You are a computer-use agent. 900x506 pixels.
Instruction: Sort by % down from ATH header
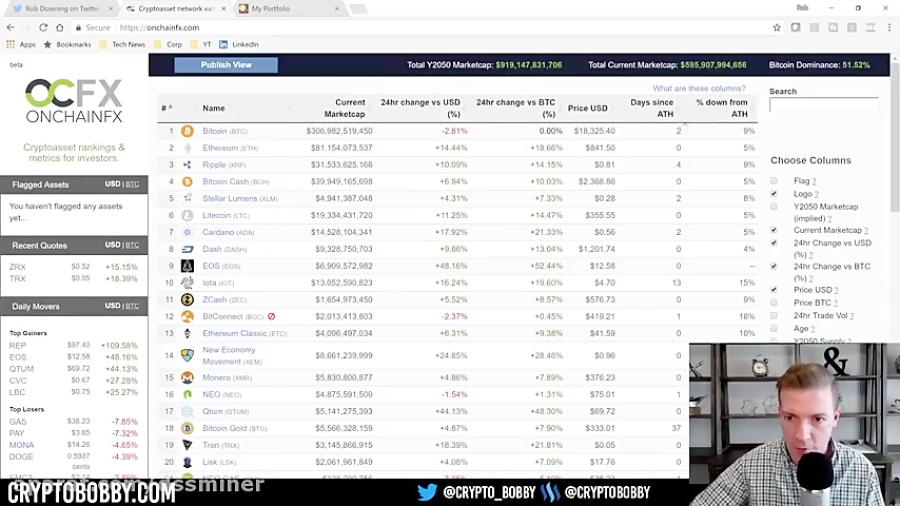click(x=721, y=108)
